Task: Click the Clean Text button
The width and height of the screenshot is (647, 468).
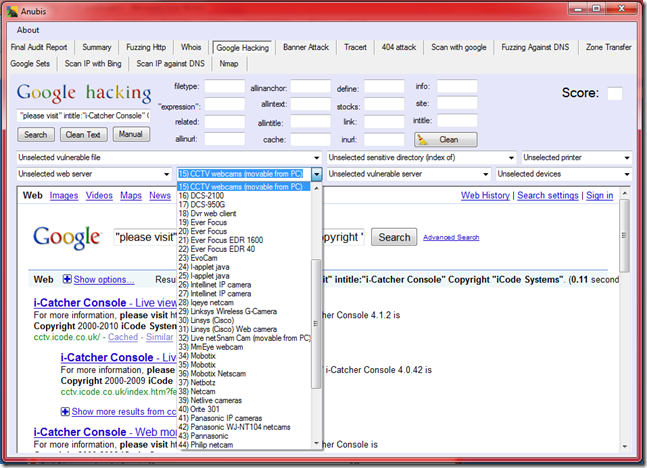Action: 83,135
